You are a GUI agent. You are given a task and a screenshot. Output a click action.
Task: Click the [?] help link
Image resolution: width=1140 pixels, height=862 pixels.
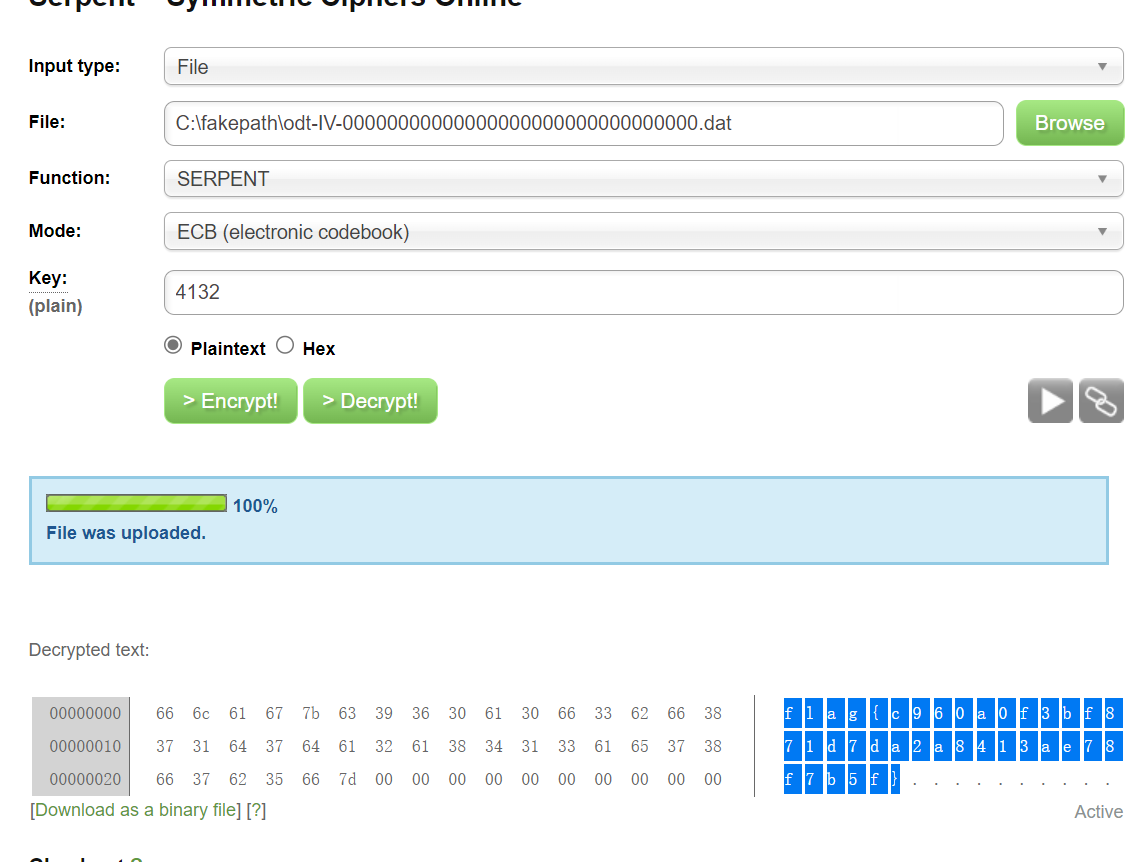coord(256,810)
